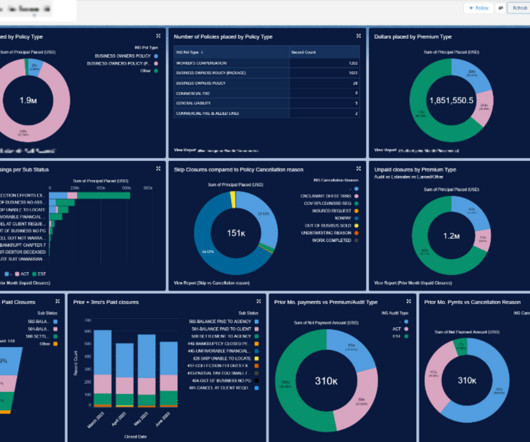The height and width of the screenshot is (442, 530).
Task: Click the 1,851,550.5 donut chart center value
Action: coord(451,100)
